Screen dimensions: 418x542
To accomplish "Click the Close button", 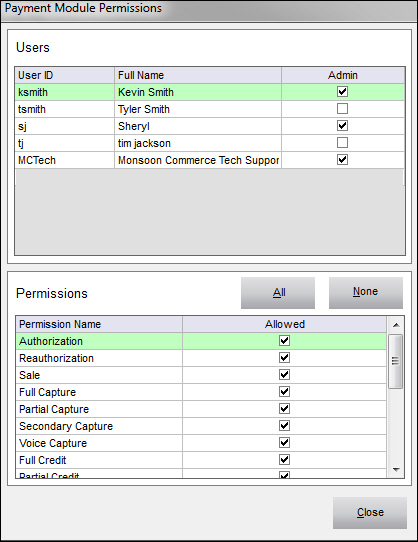I will [370, 513].
